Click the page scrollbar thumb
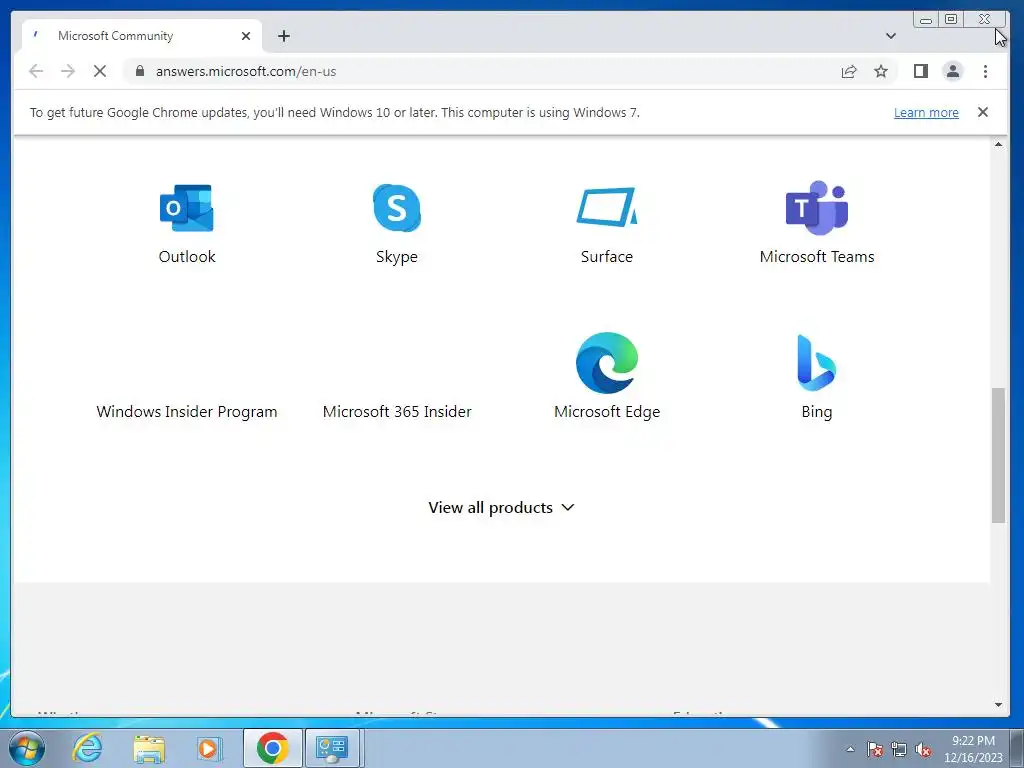Screen dimensions: 1024x768 click(999, 455)
